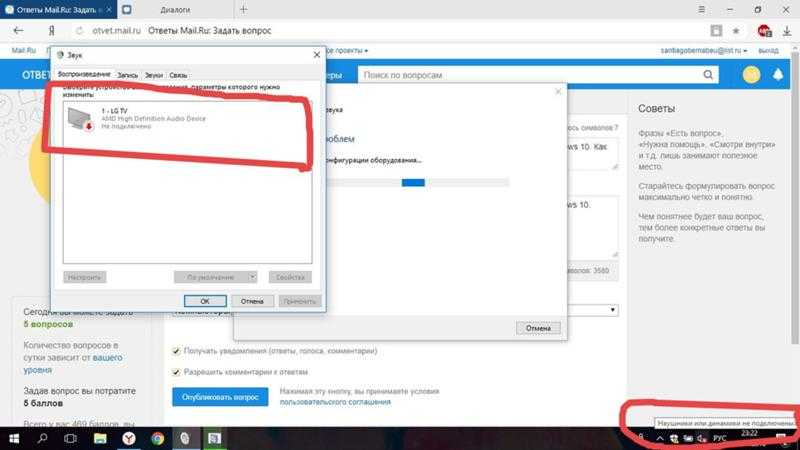Open the green troubleshooter taskbar item
The width and height of the screenshot is (800, 450).
tap(214, 438)
